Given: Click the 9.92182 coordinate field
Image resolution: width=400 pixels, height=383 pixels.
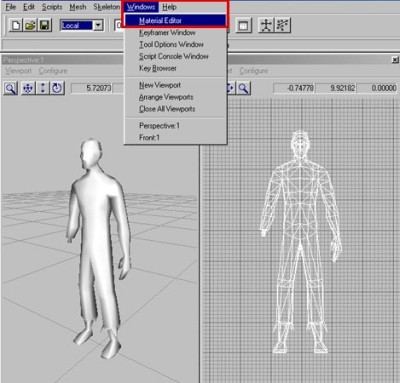Looking at the screenshot, I should click(x=336, y=88).
